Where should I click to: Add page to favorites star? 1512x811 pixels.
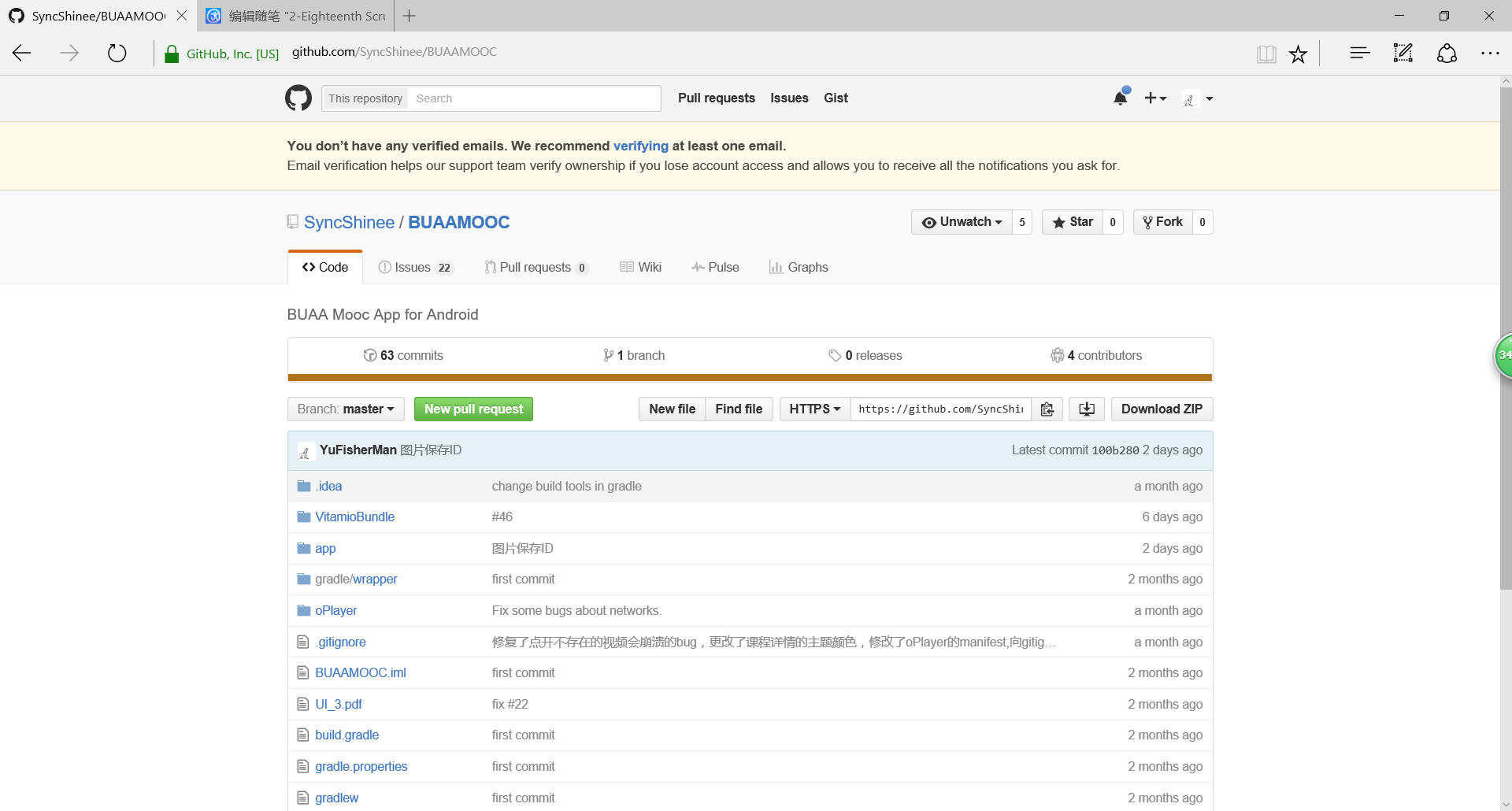click(1298, 54)
